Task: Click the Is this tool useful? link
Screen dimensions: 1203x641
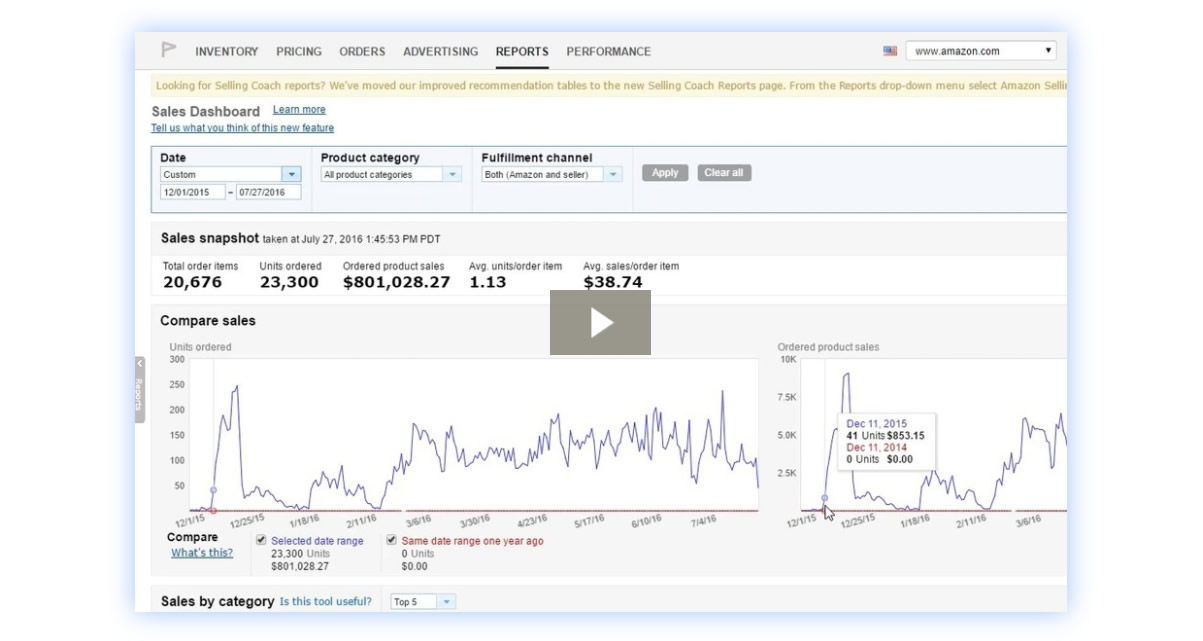Action: coord(326,602)
